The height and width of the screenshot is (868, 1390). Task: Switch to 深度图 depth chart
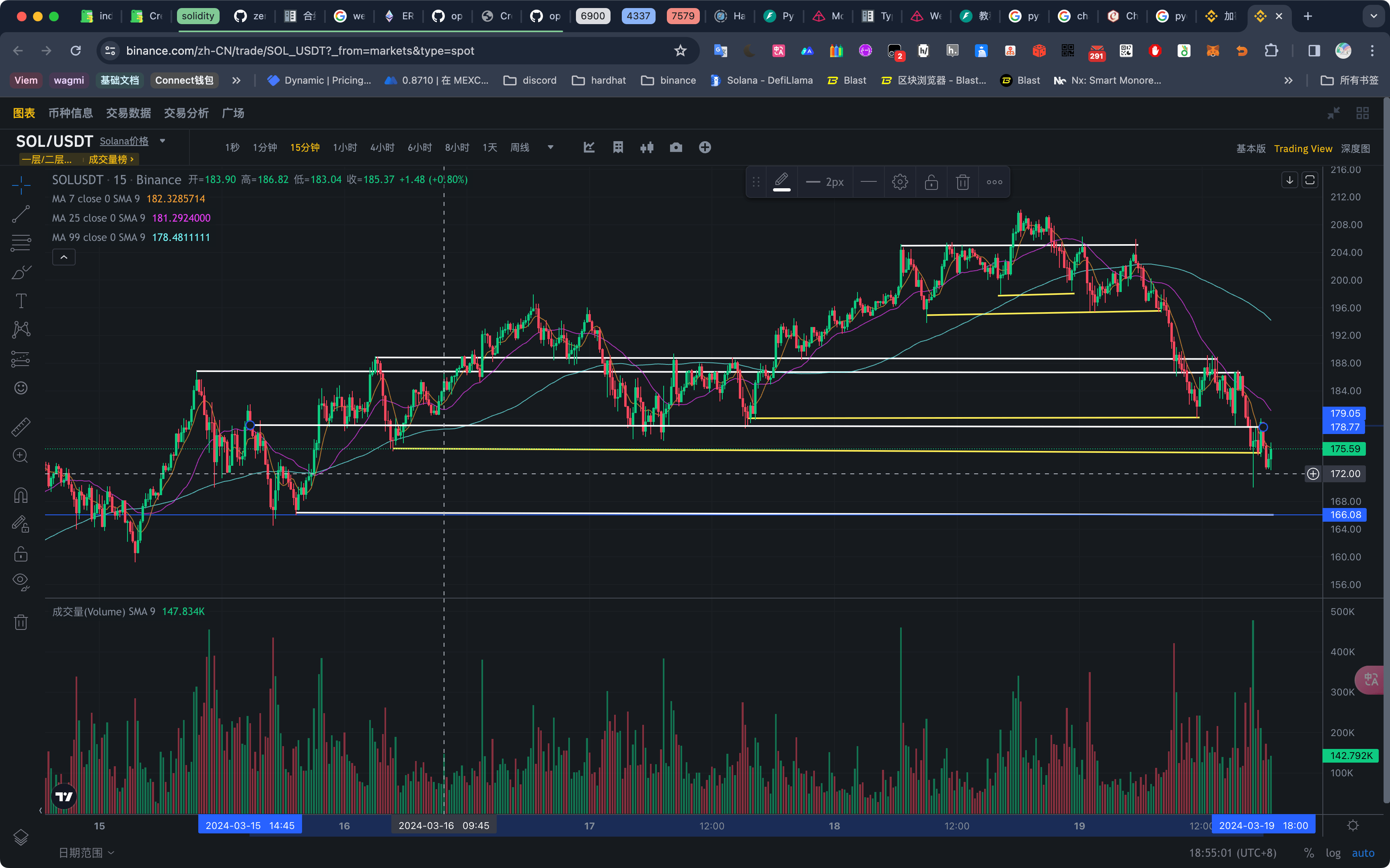coord(1355,149)
